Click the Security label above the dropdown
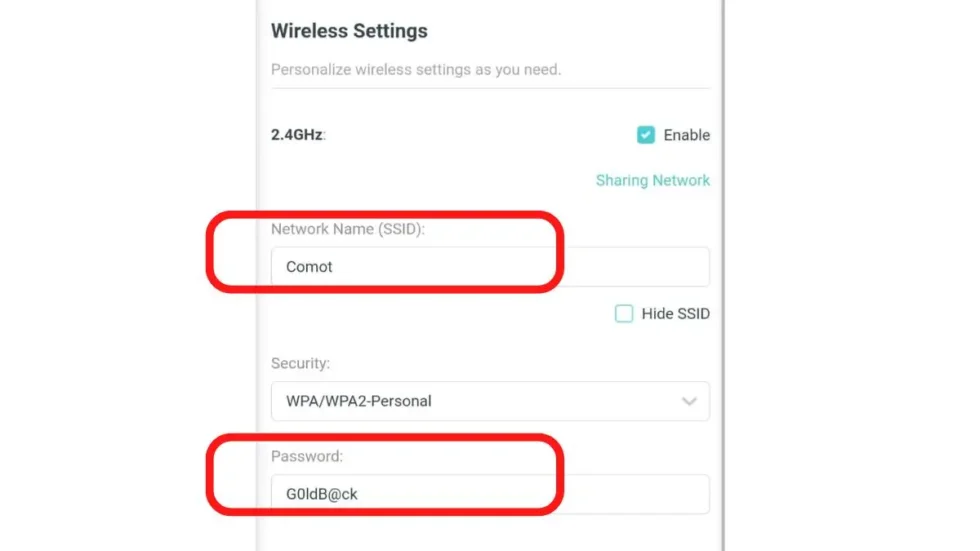This screenshot has height=551, width=980. 300,363
